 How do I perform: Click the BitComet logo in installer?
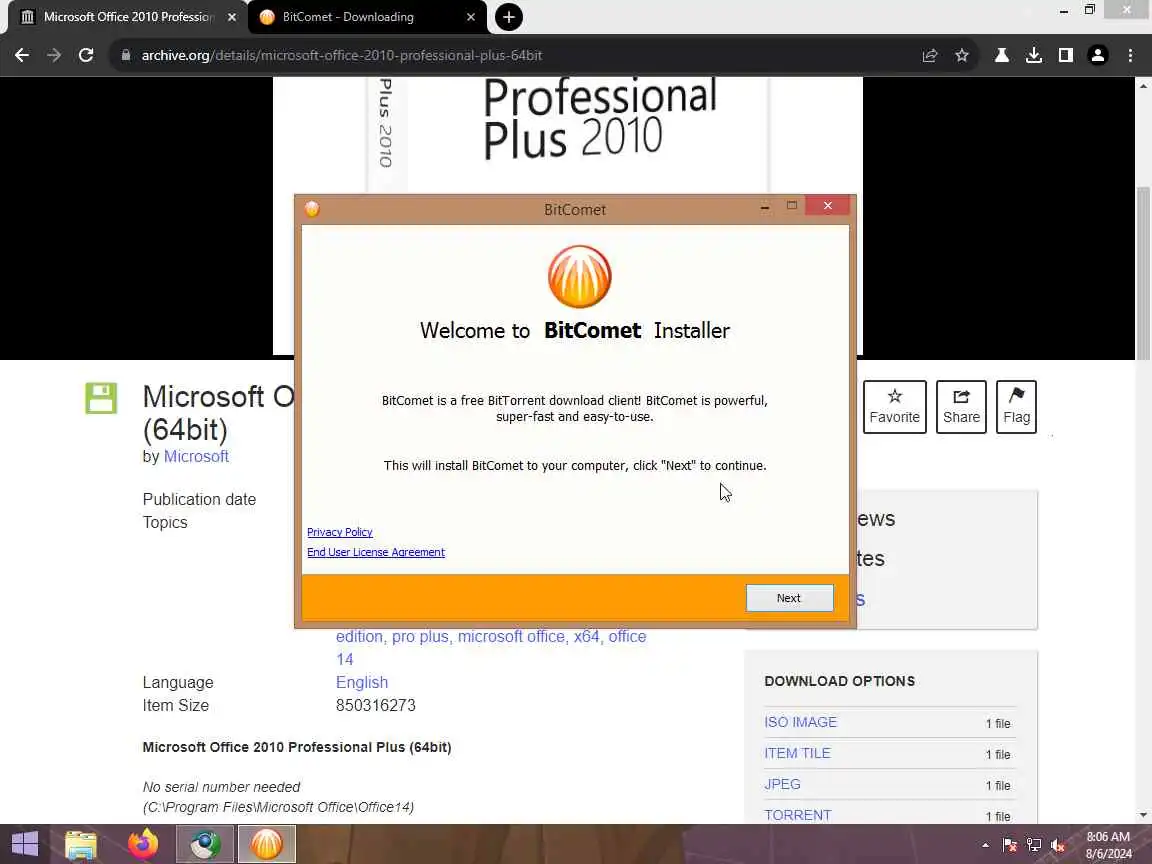click(x=579, y=277)
